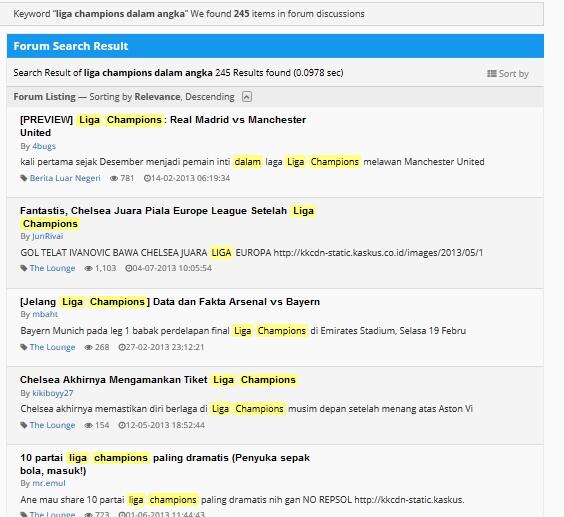Click tag icon in JunRivai's thread row
Screen dimensions: 564x517
point(24,268)
